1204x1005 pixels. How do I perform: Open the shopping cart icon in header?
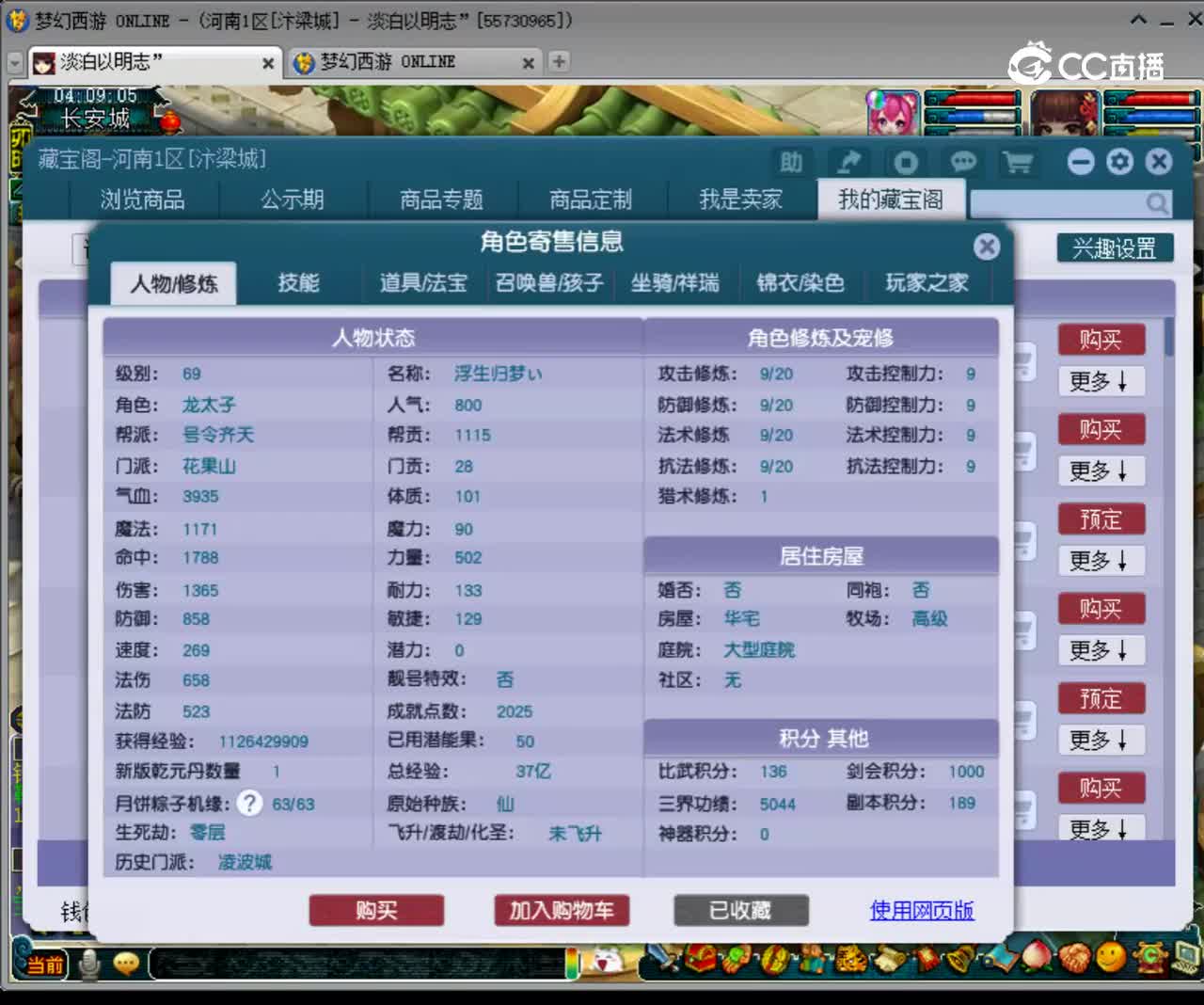[1018, 163]
